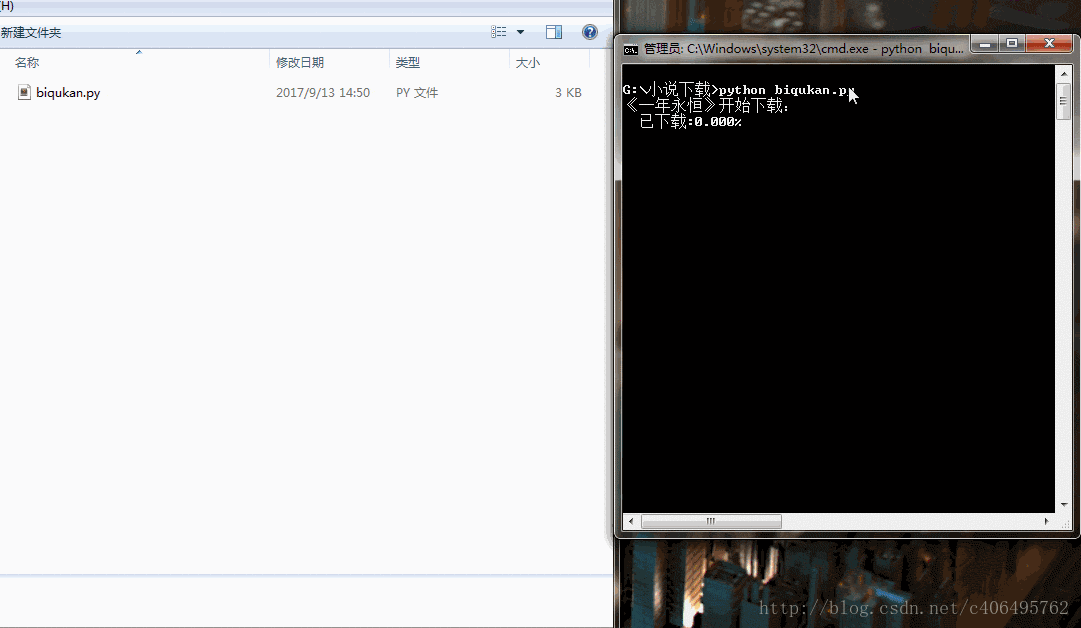The height and width of the screenshot is (628, 1081).
Task: Open the views dropdown arrow next to view icon
Action: point(519,31)
